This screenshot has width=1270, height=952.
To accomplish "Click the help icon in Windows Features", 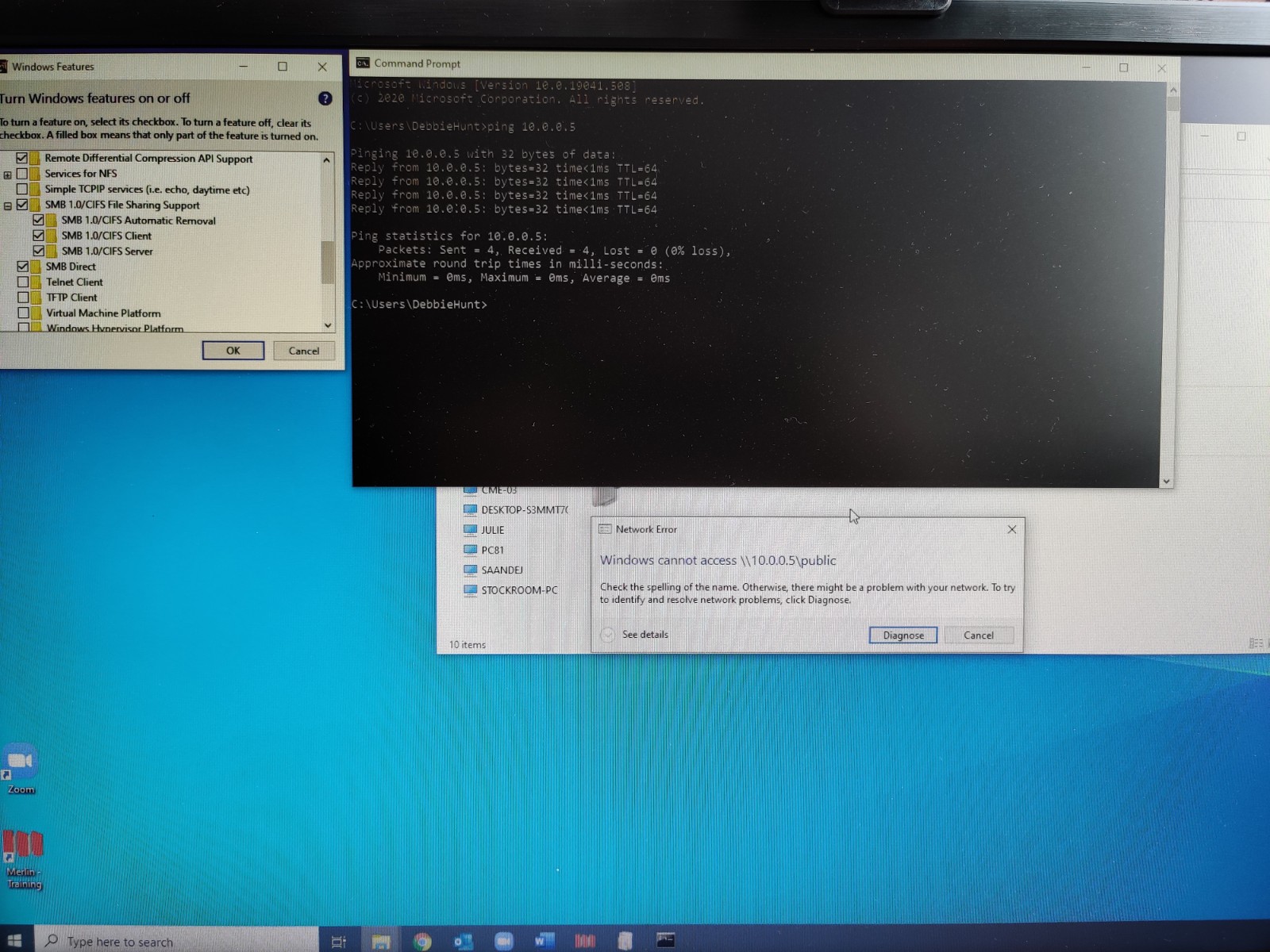I will tap(325, 98).
